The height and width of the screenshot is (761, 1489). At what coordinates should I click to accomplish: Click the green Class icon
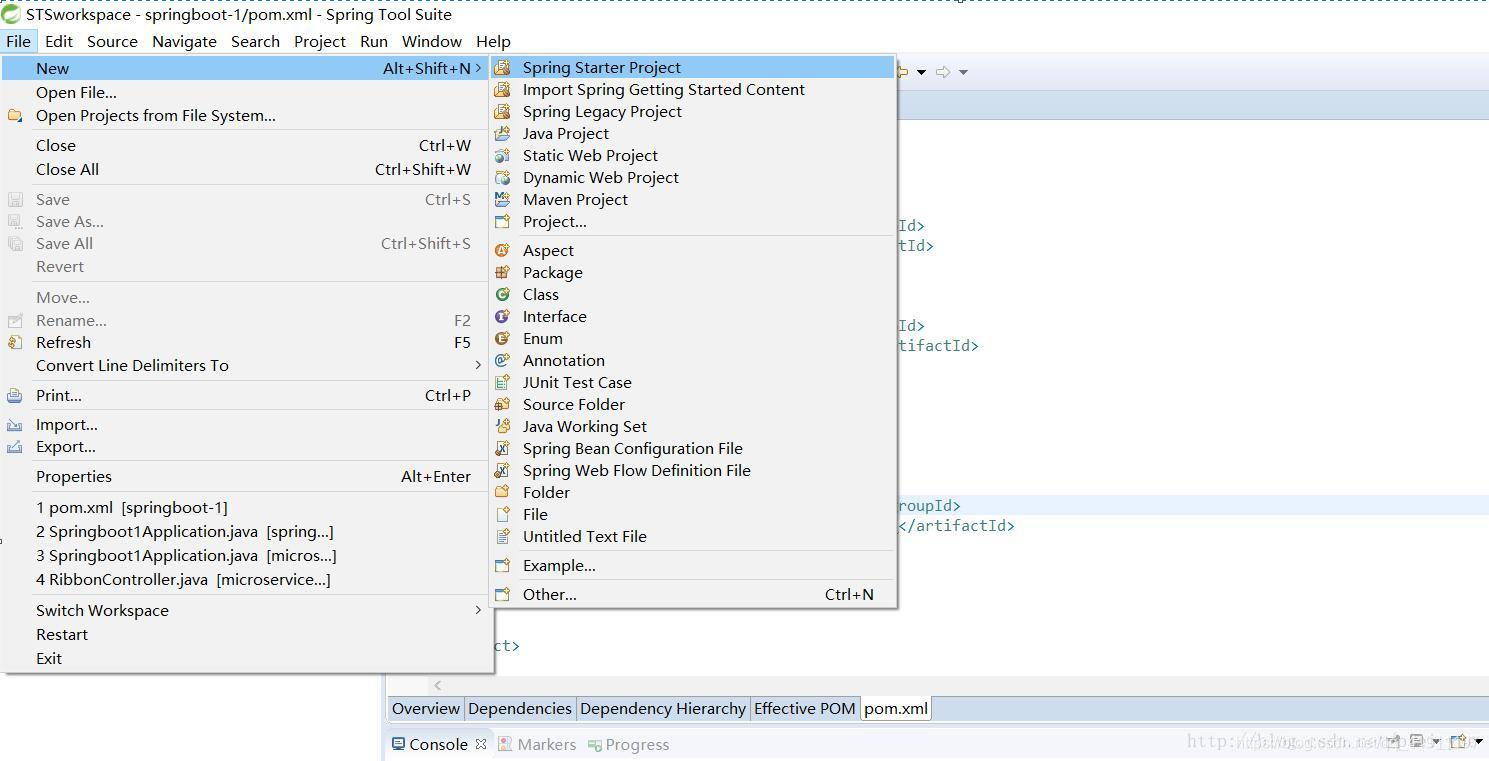tap(502, 295)
